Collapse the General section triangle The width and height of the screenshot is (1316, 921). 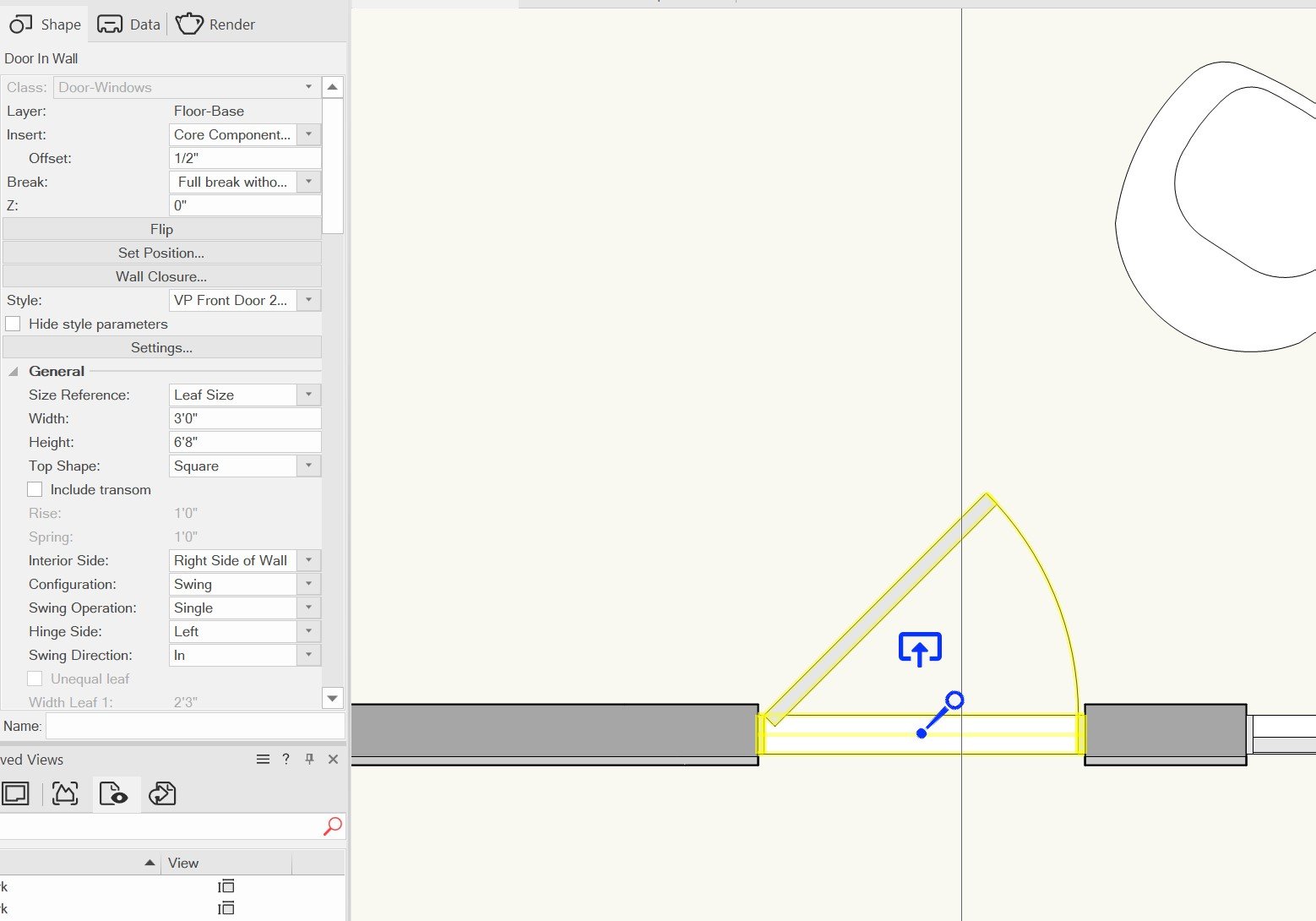[14, 371]
